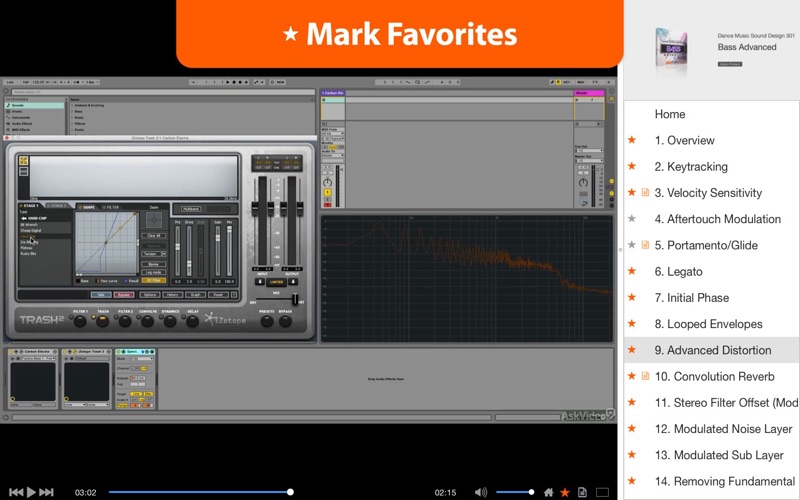Viewport: 800px width, 500px height.
Task: Open History in Trash 2
Action: click(172, 295)
